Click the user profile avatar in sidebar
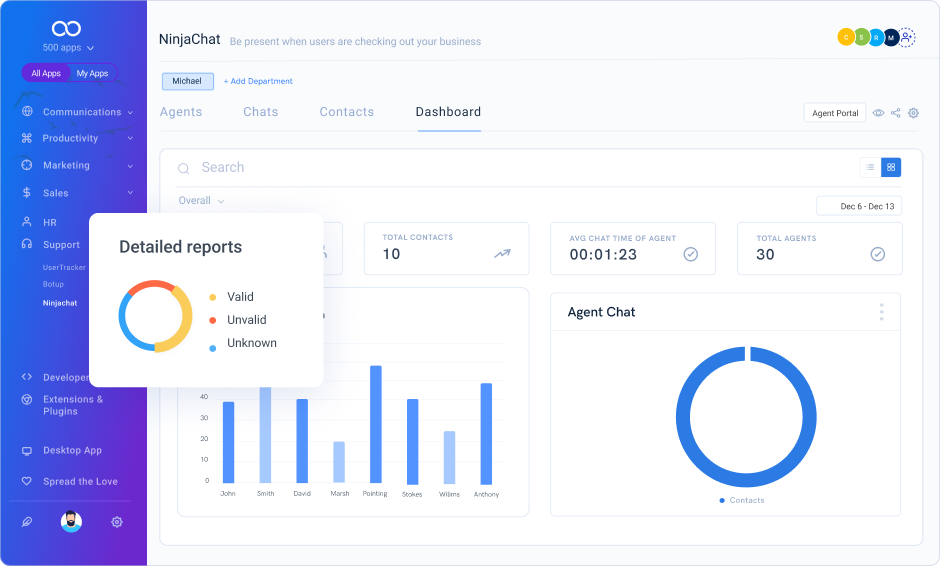940x566 pixels. [x=71, y=522]
